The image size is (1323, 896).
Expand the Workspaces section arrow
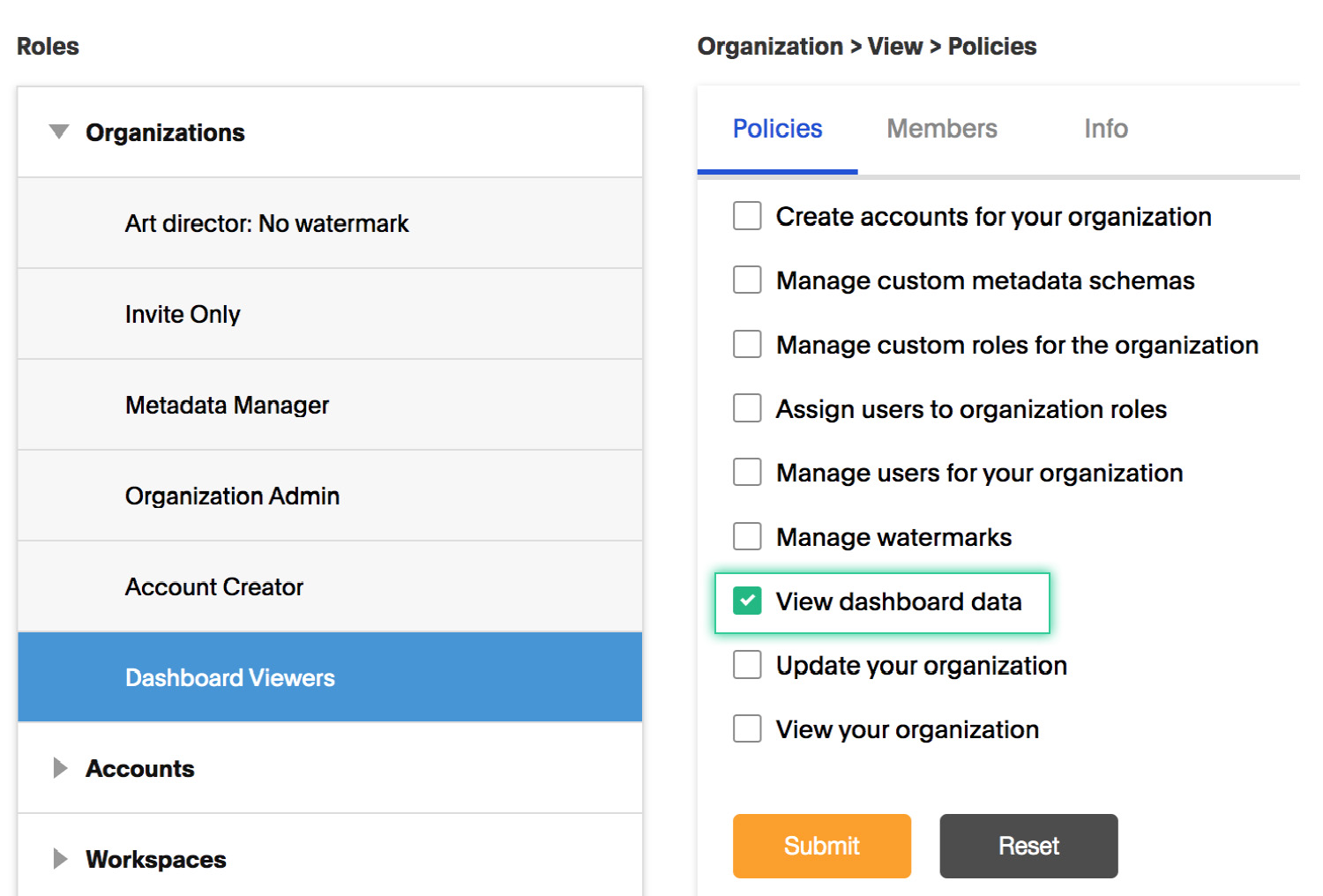click(60, 859)
